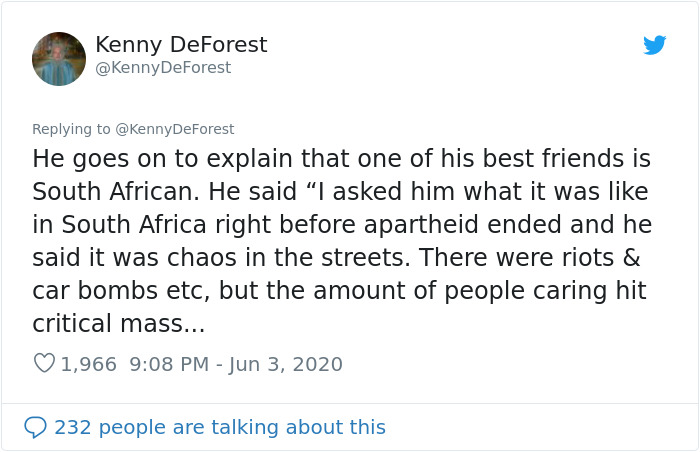This screenshot has width=700, height=452.
Task: Open 232 people are talking about this
Action: 219,427
